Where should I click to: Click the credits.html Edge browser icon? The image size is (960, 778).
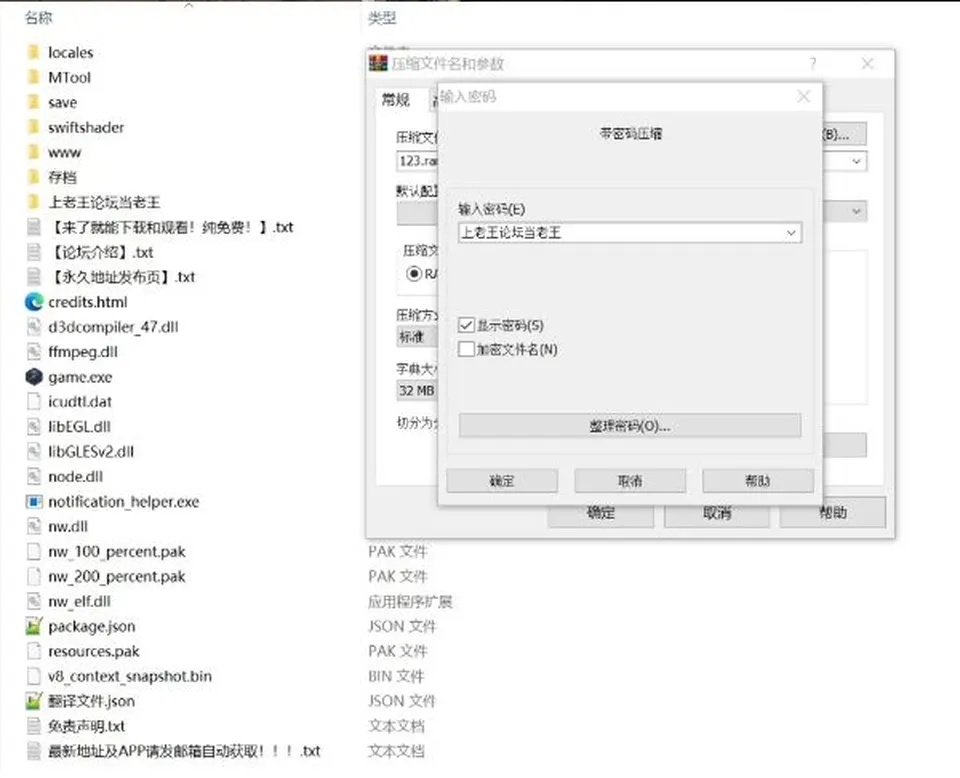point(34,302)
